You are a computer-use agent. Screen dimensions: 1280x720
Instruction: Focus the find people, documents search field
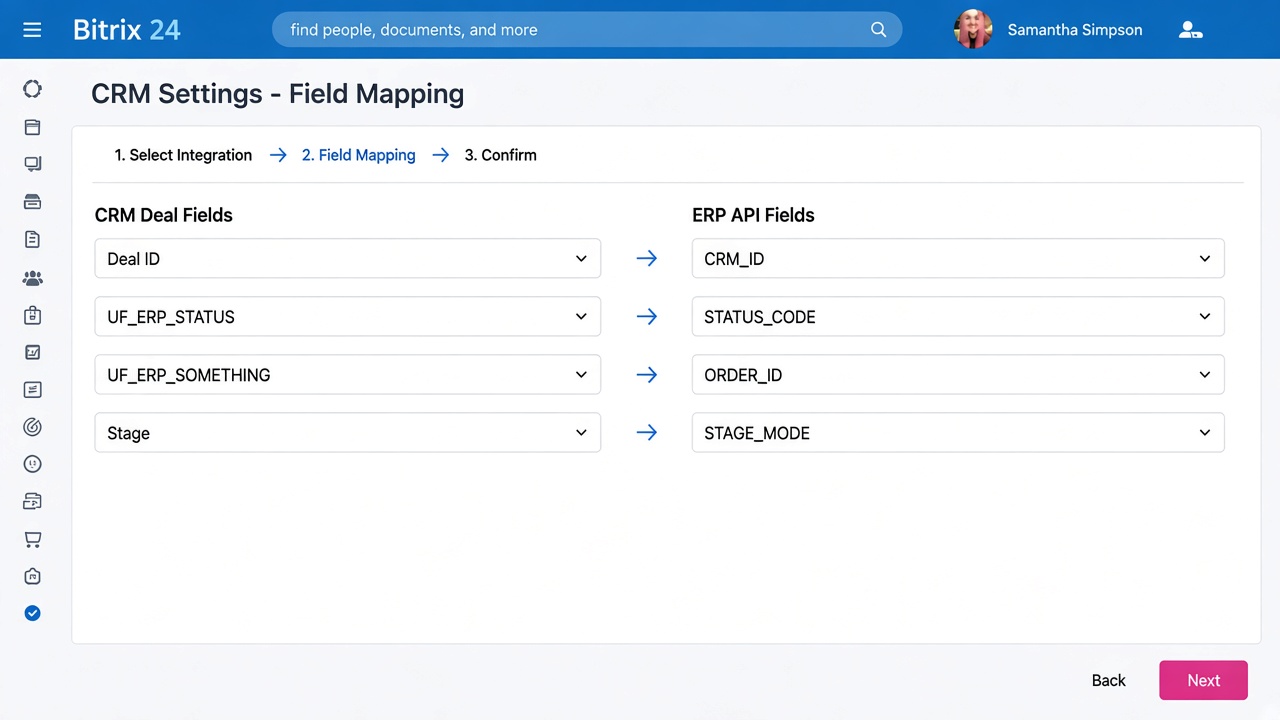(587, 30)
